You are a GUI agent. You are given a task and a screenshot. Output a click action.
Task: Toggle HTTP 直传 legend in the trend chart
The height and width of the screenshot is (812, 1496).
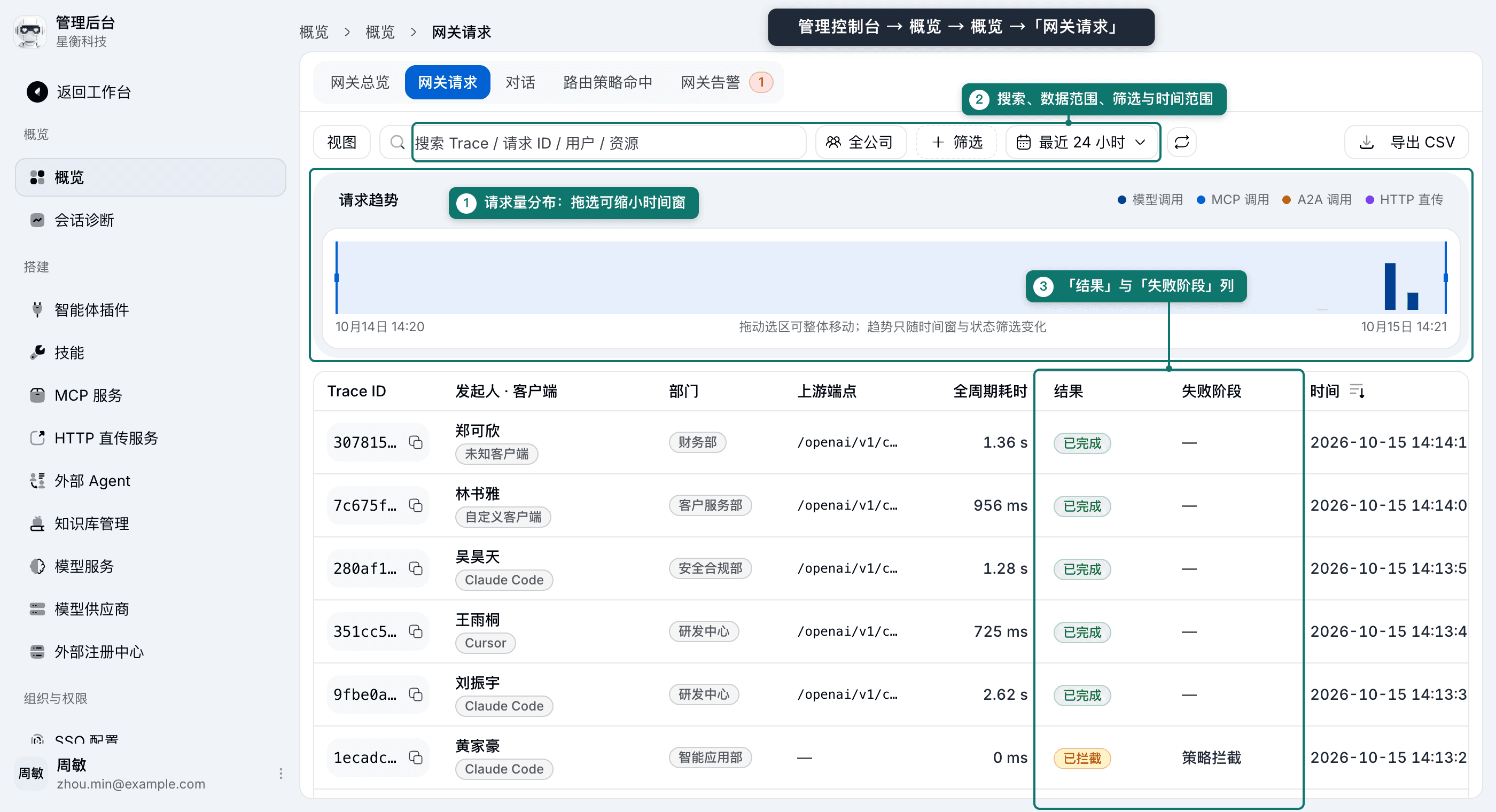[x=1404, y=200]
